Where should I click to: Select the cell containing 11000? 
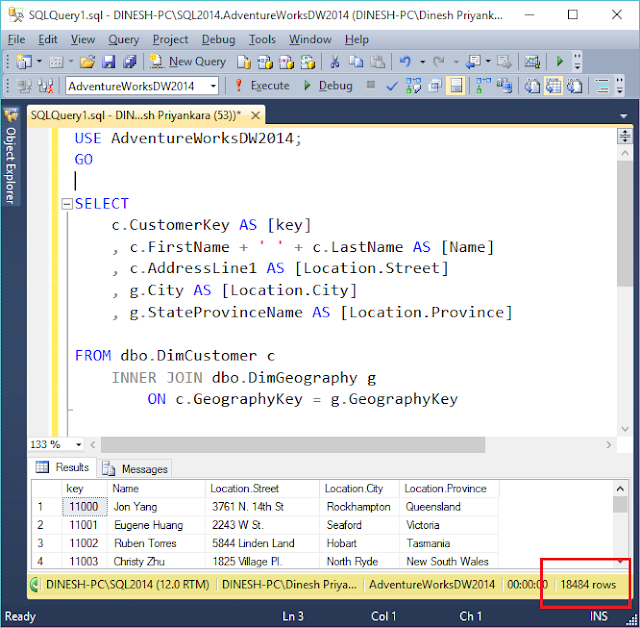84,507
